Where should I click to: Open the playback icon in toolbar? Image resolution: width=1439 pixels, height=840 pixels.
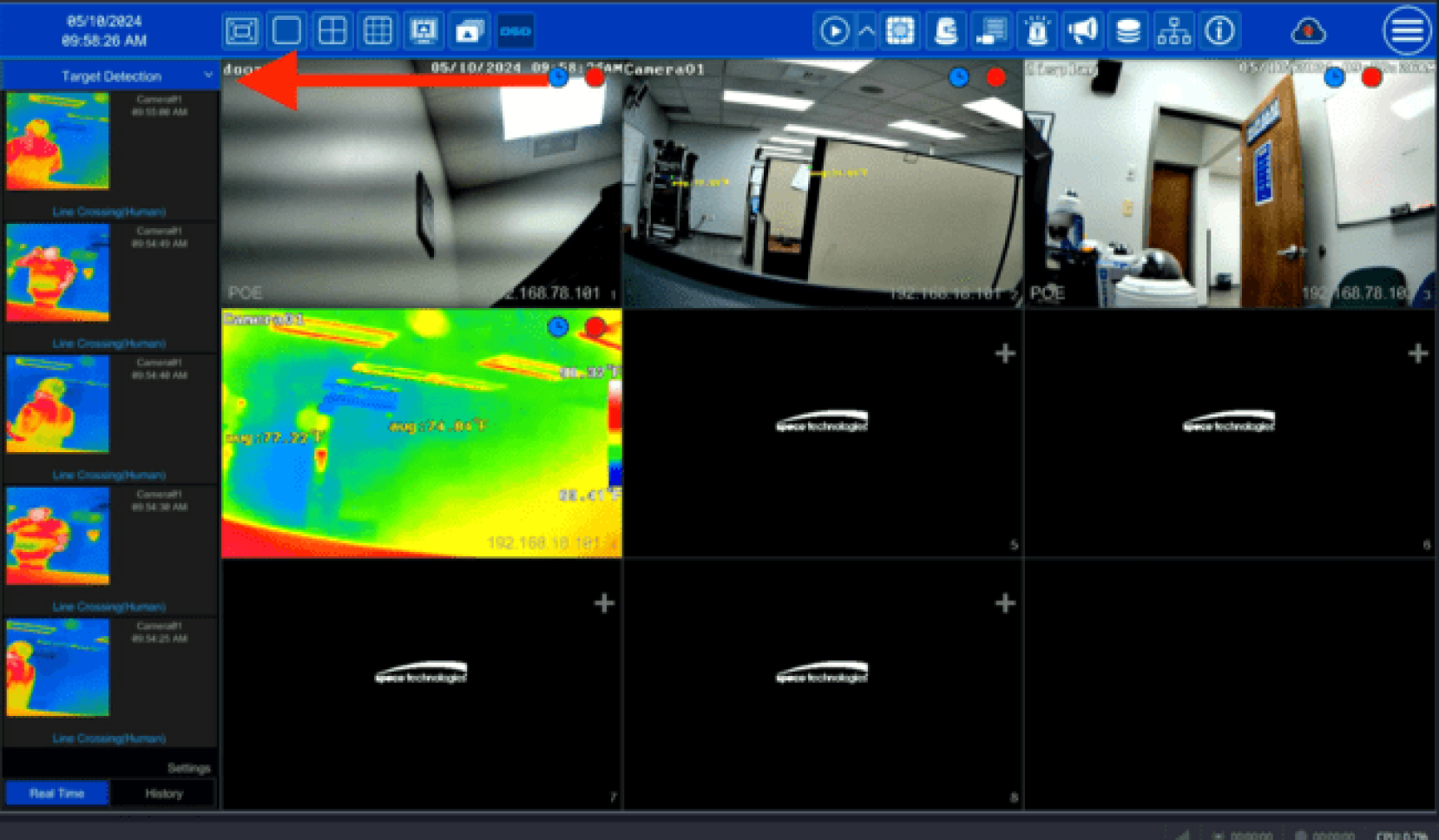[834, 32]
